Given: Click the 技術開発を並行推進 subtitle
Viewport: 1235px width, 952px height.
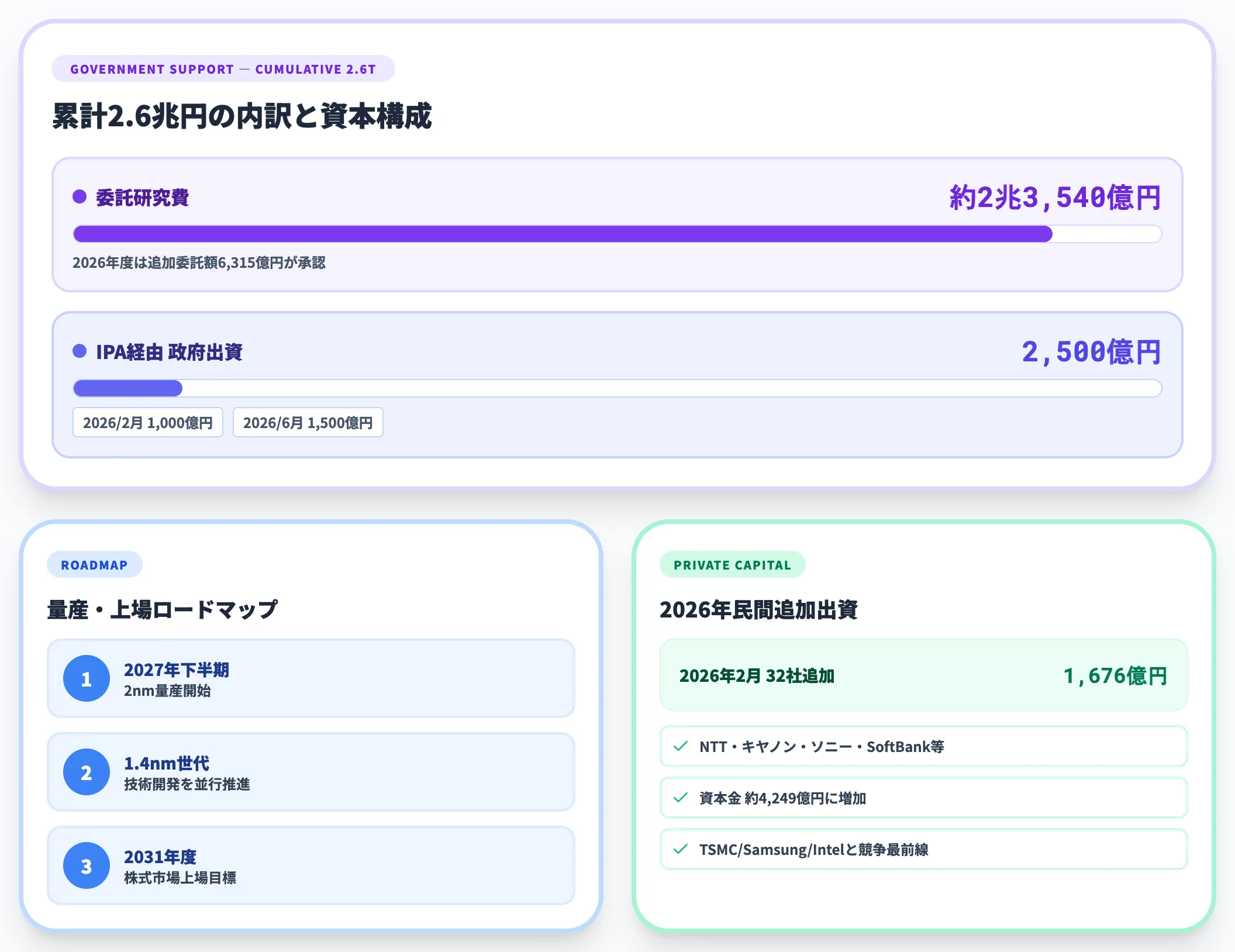Looking at the screenshot, I should click(187, 784).
